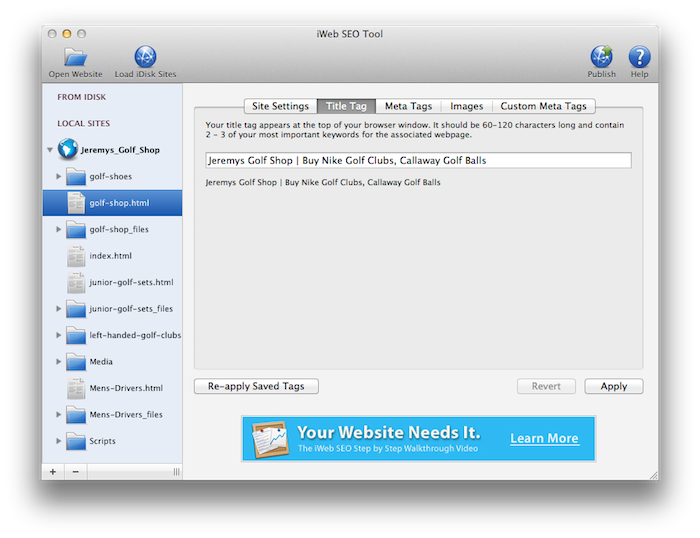The height and width of the screenshot is (538, 700).
Task: Open the Meta Tags tab
Action: [x=408, y=106]
